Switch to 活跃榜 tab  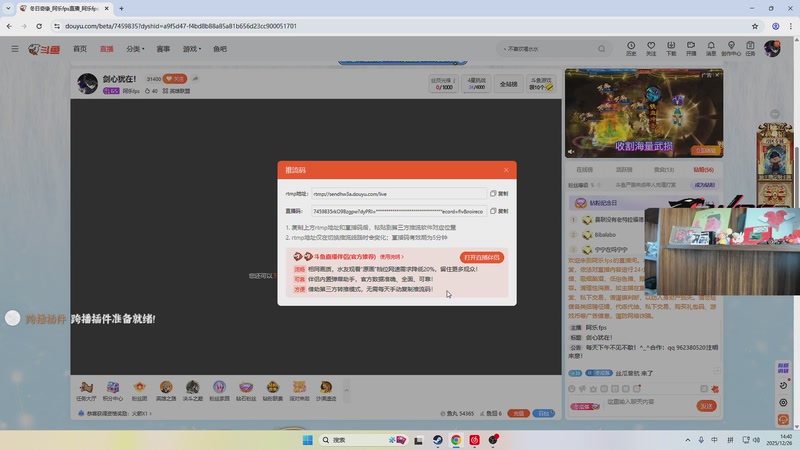pyautogui.click(x=624, y=169)
